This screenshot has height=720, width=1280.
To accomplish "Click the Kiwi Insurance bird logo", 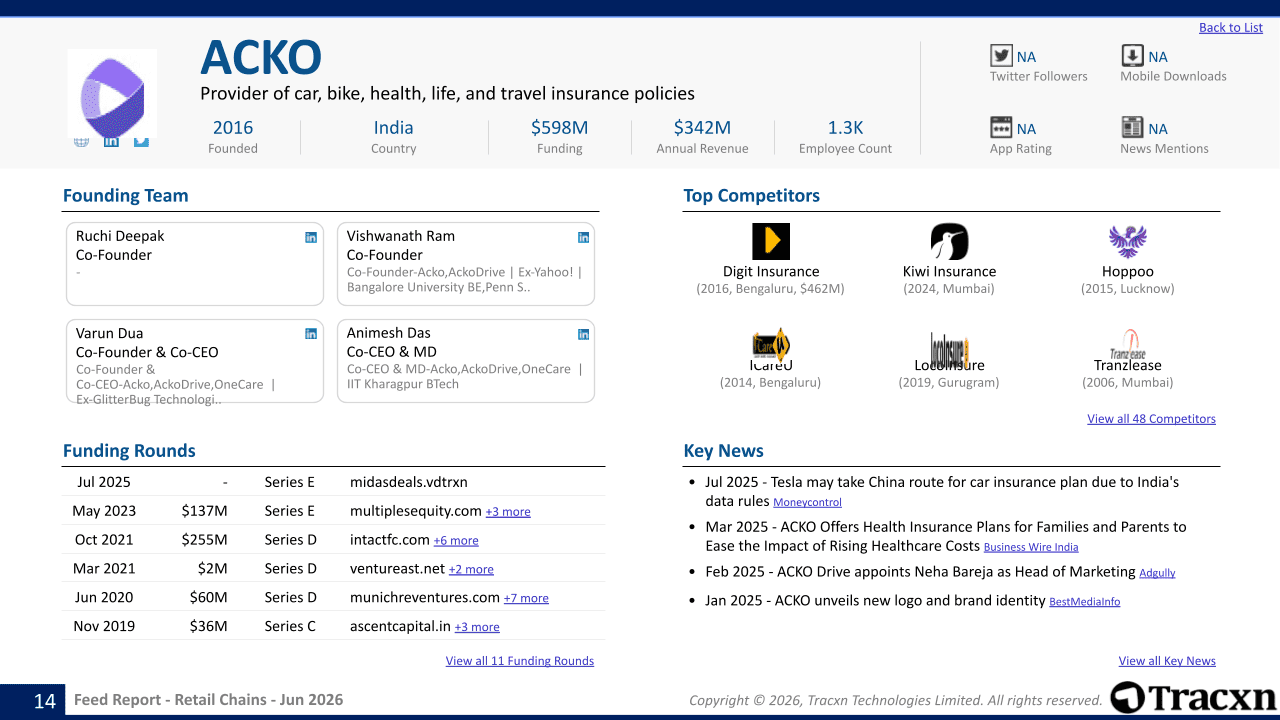I will (949, 241).
